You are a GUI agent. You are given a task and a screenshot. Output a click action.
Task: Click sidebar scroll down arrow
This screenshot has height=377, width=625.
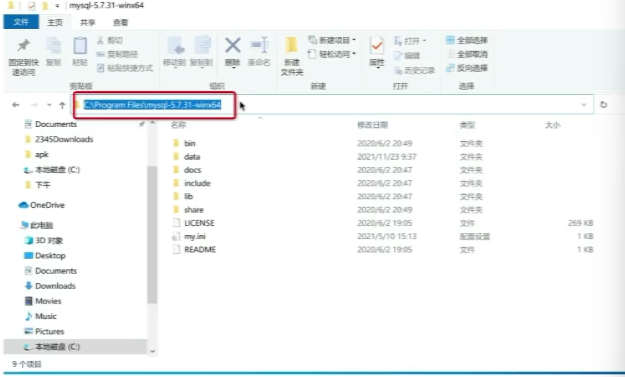pyautogui.click(x=152, y=351)
